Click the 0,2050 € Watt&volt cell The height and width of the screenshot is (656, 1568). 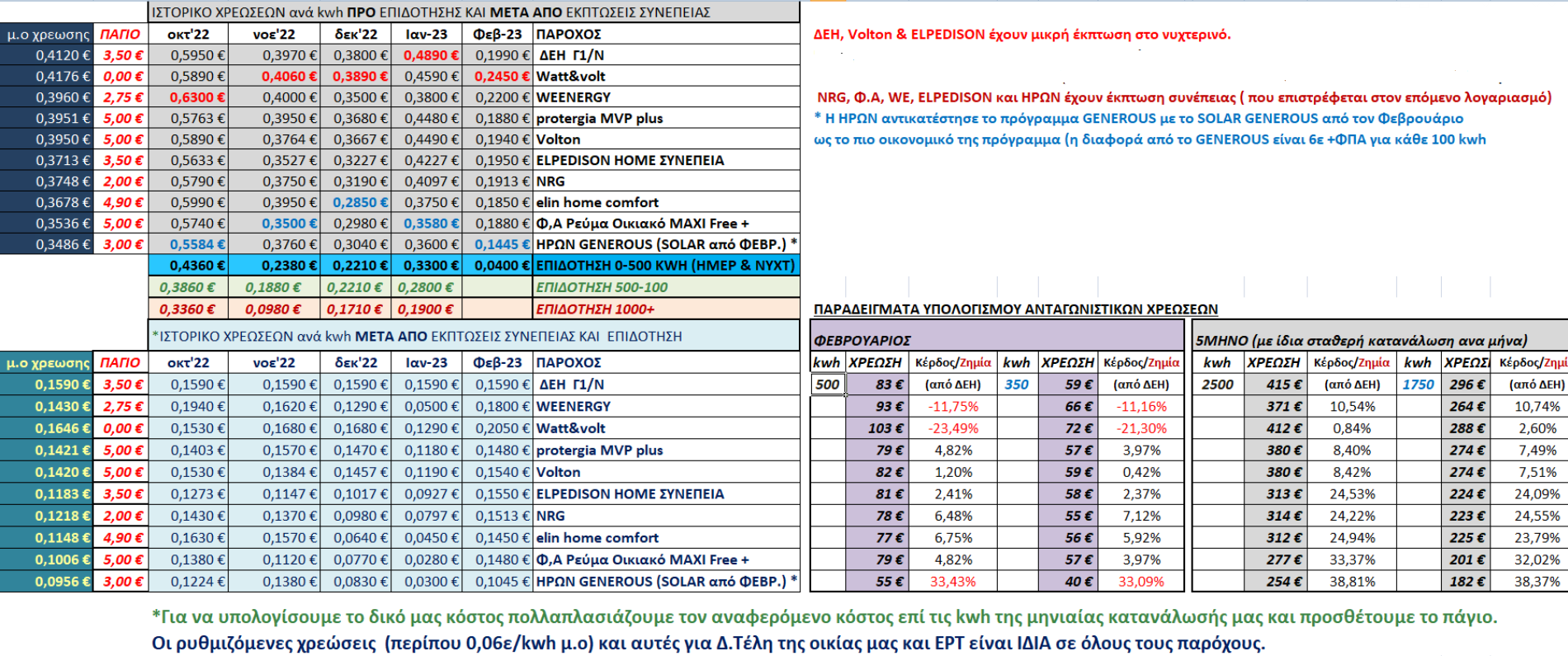(x=498, y=428)
